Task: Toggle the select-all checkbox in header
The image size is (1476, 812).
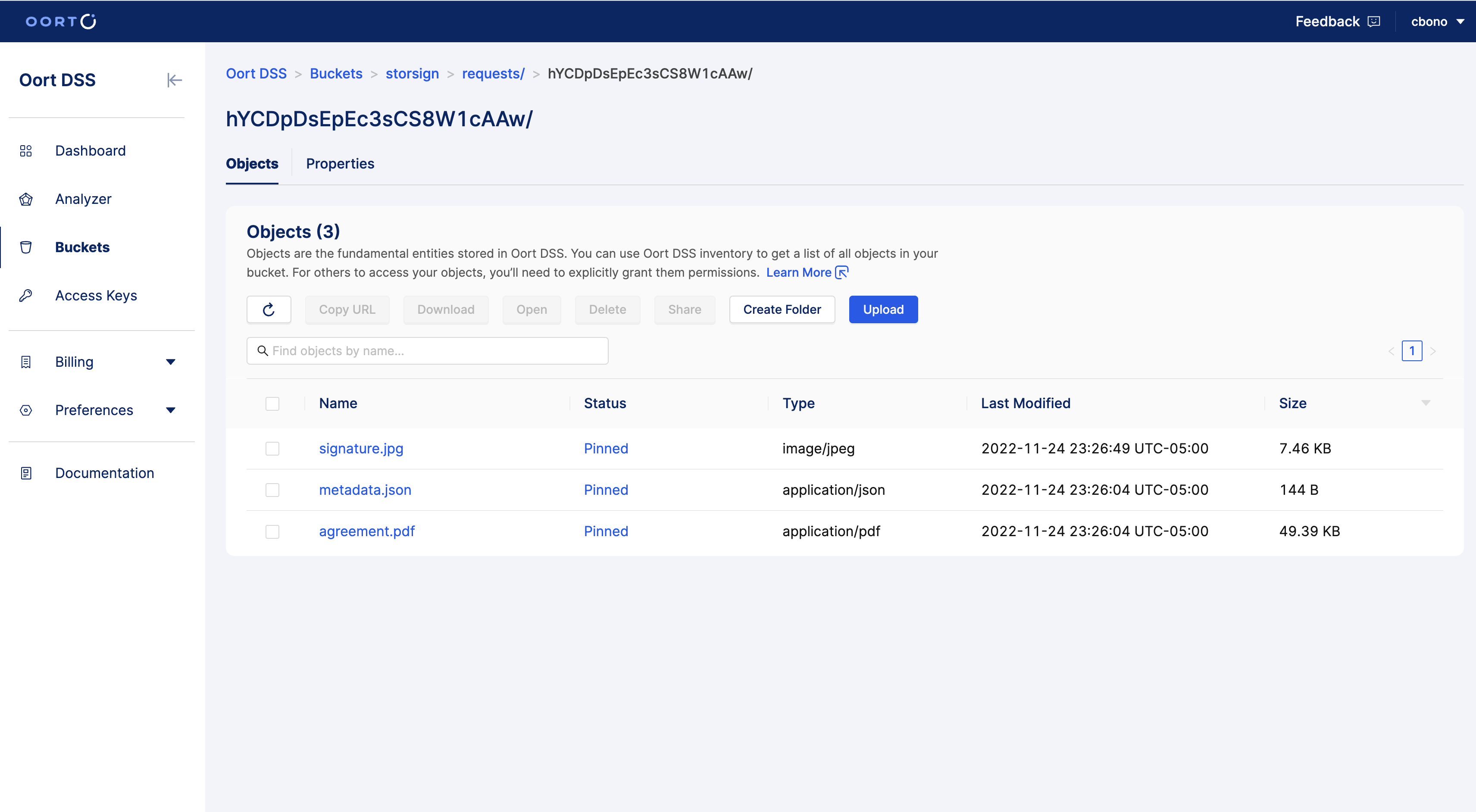Action: point(272,403)
